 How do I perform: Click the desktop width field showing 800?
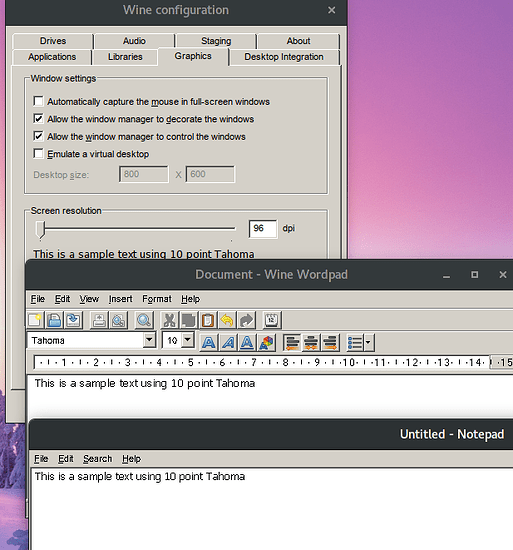click(144, 174)
